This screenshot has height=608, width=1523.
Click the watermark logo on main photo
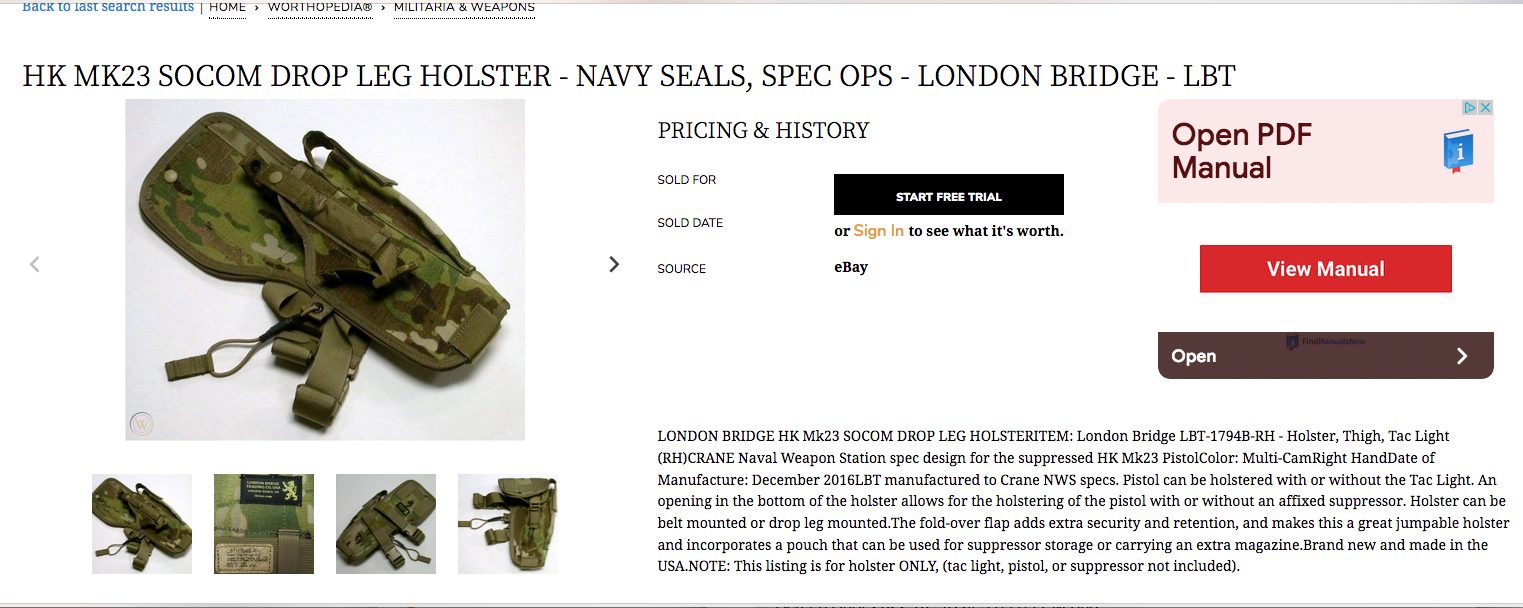(x=143, y=423)
